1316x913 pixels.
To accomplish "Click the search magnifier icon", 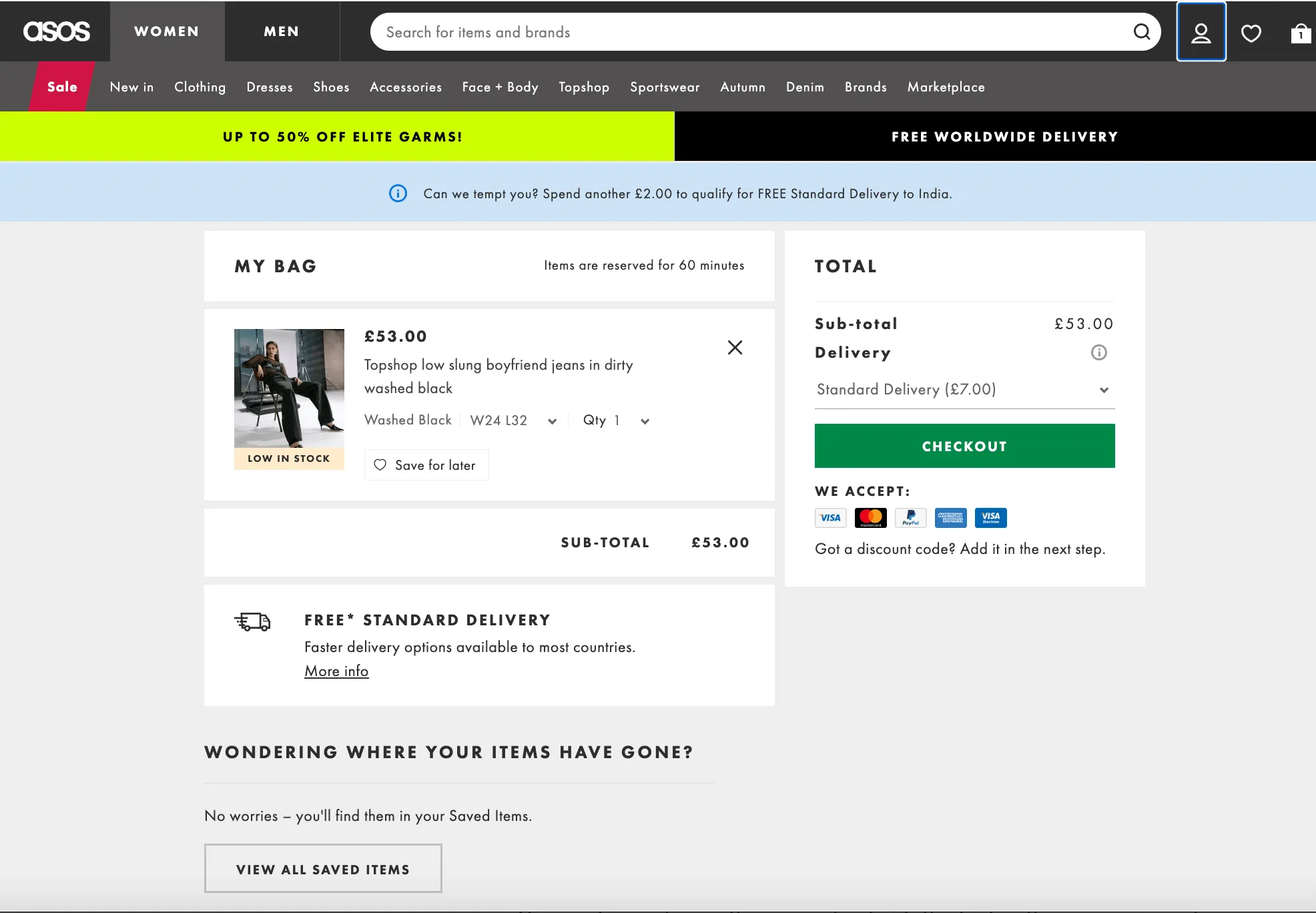I will pyautogui.click(x=1142, y=31).
